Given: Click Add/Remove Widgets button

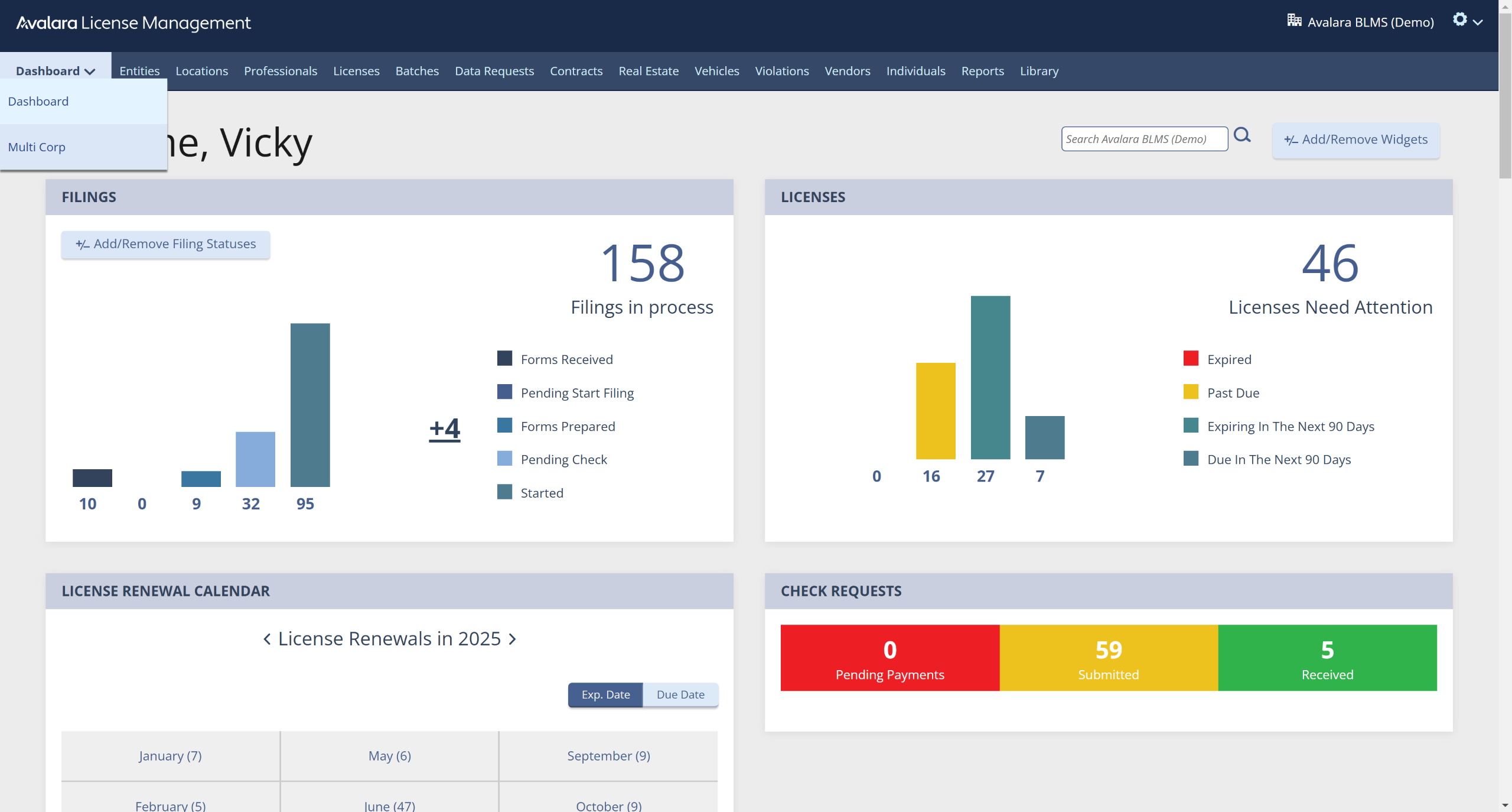Looking at the screenshot, I should [x=1355, y=140].
